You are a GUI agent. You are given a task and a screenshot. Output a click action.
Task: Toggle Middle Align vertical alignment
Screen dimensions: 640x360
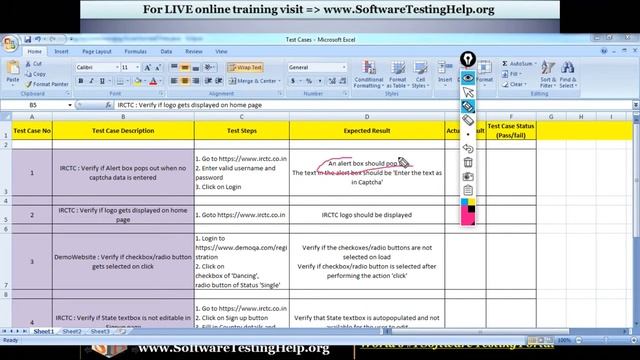pyautogui.click(x=184, y=67)
